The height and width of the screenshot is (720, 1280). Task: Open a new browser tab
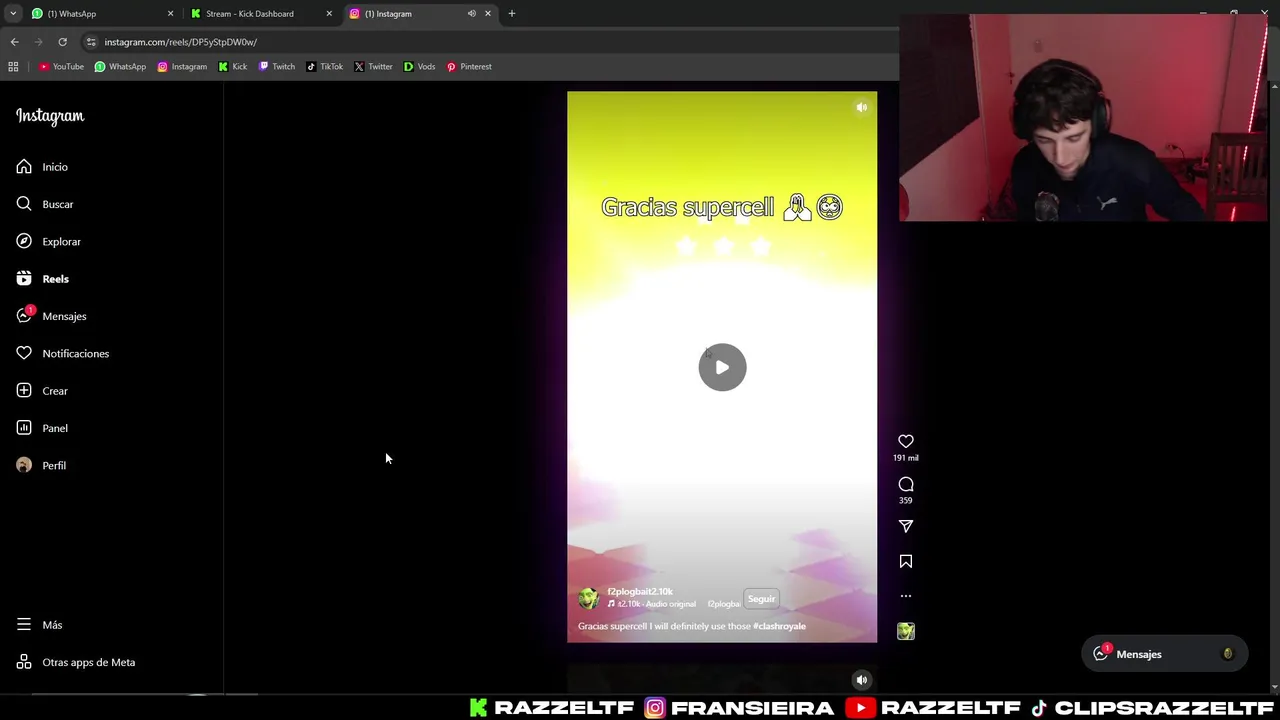click(512, 14)
